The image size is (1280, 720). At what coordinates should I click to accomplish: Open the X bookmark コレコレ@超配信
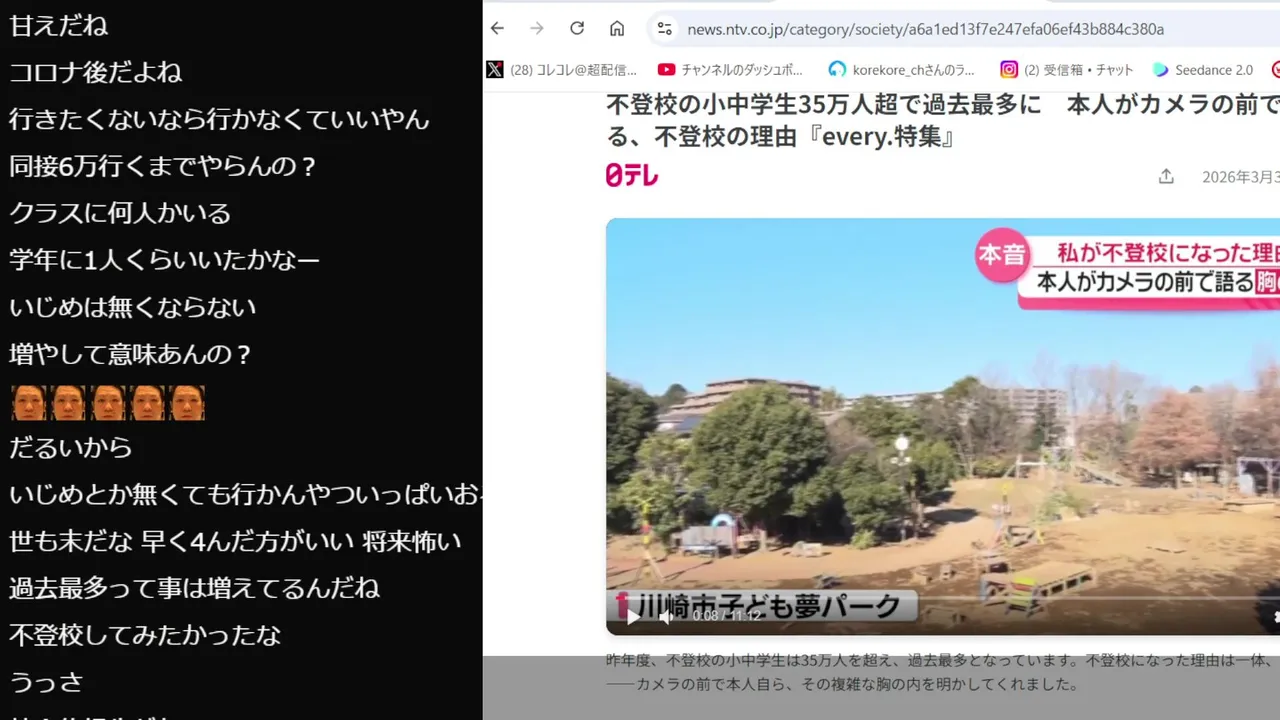[x=563, y=69]
